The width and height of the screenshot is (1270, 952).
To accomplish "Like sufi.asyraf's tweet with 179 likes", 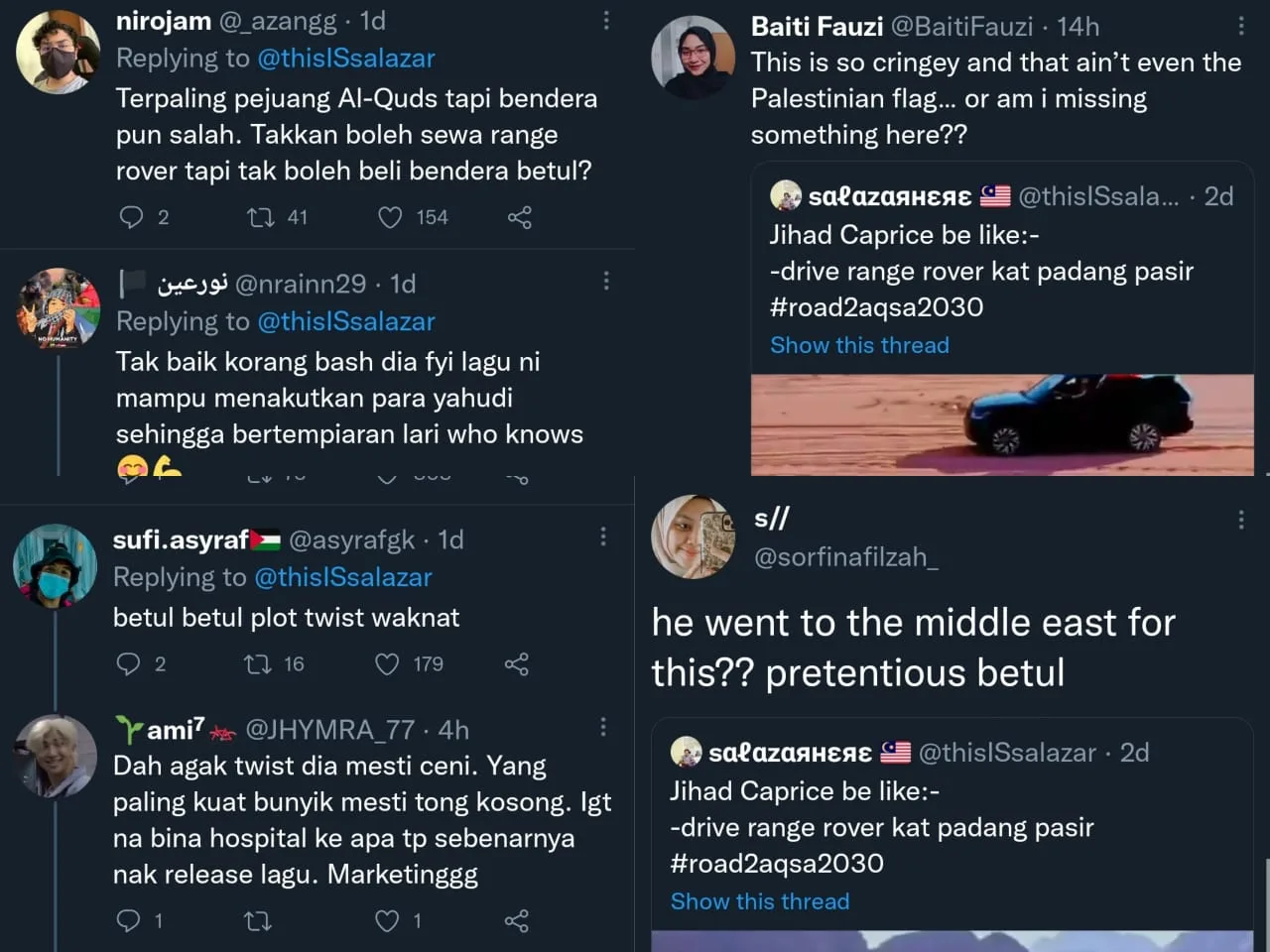I will point(387,663).
